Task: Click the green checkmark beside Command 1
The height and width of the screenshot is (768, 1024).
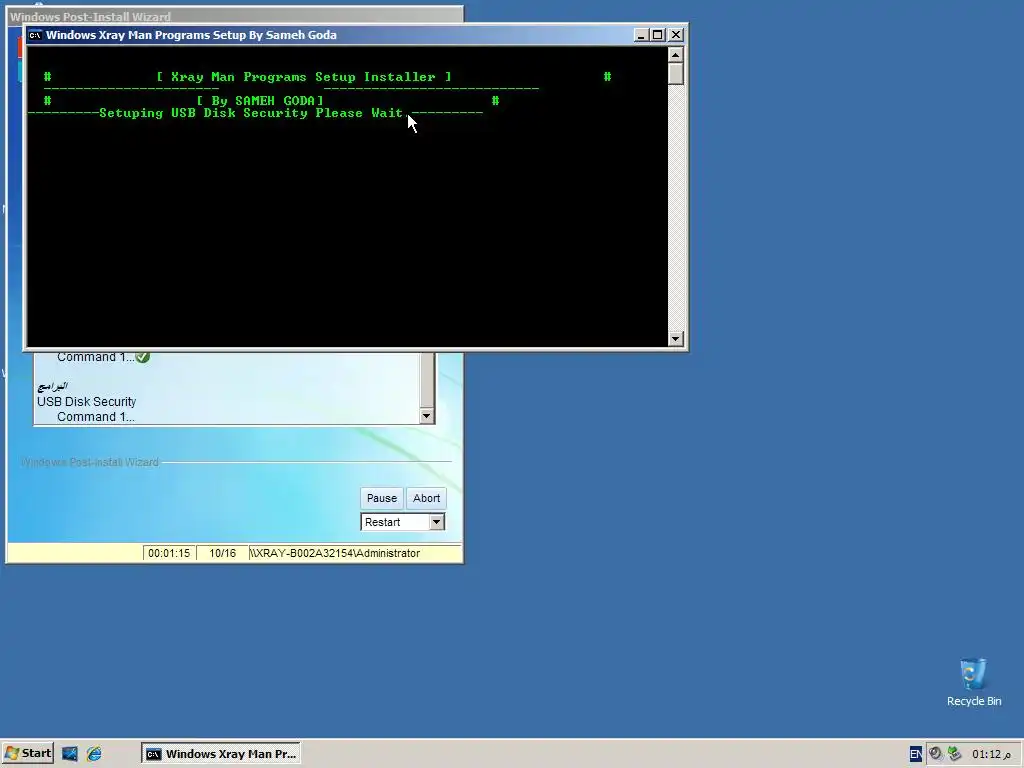Action: pos(143,357)
